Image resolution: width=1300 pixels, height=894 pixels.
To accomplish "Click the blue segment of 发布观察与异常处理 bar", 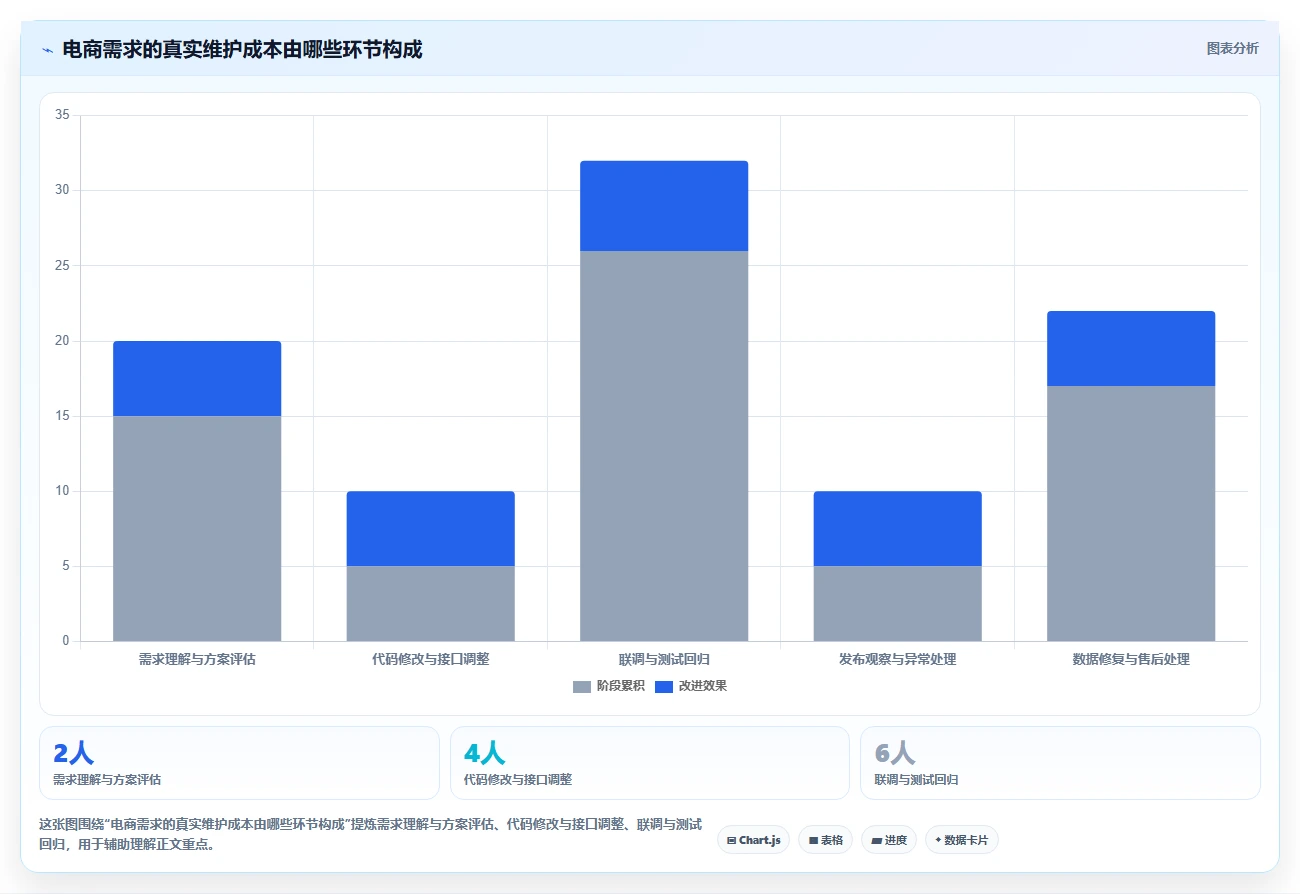I will click(x=898, y=528).
